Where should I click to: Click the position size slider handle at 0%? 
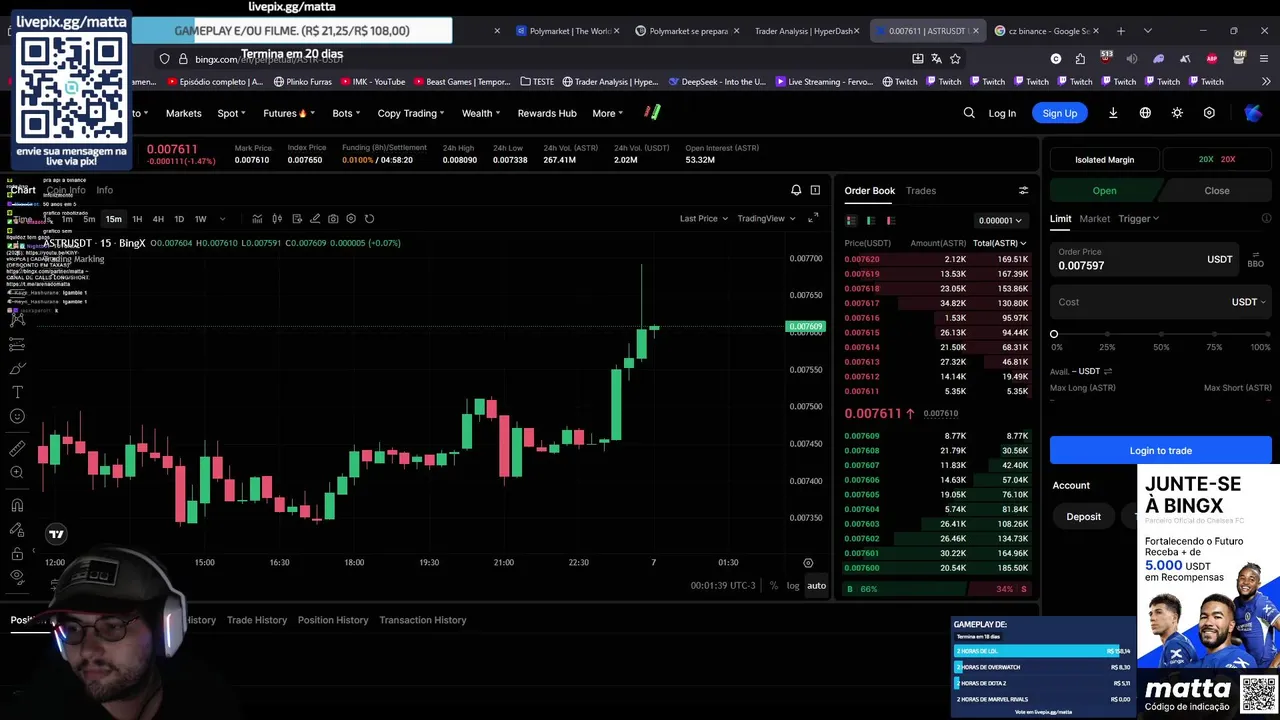coord(1054,334)
